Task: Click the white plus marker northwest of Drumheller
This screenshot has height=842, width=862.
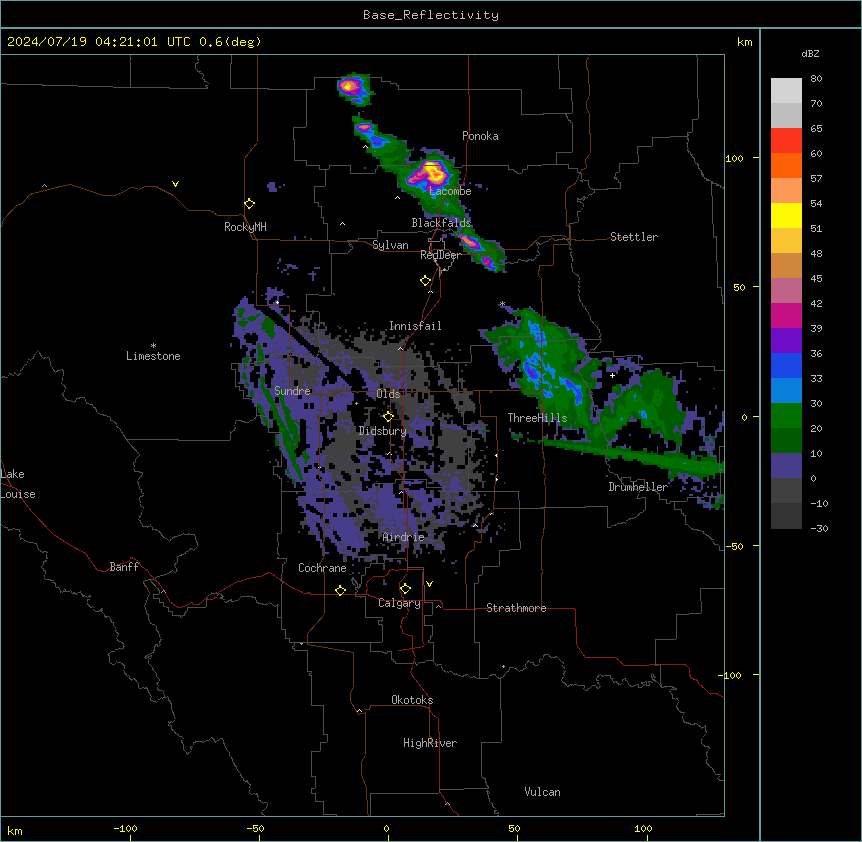Action: [612, 375]
